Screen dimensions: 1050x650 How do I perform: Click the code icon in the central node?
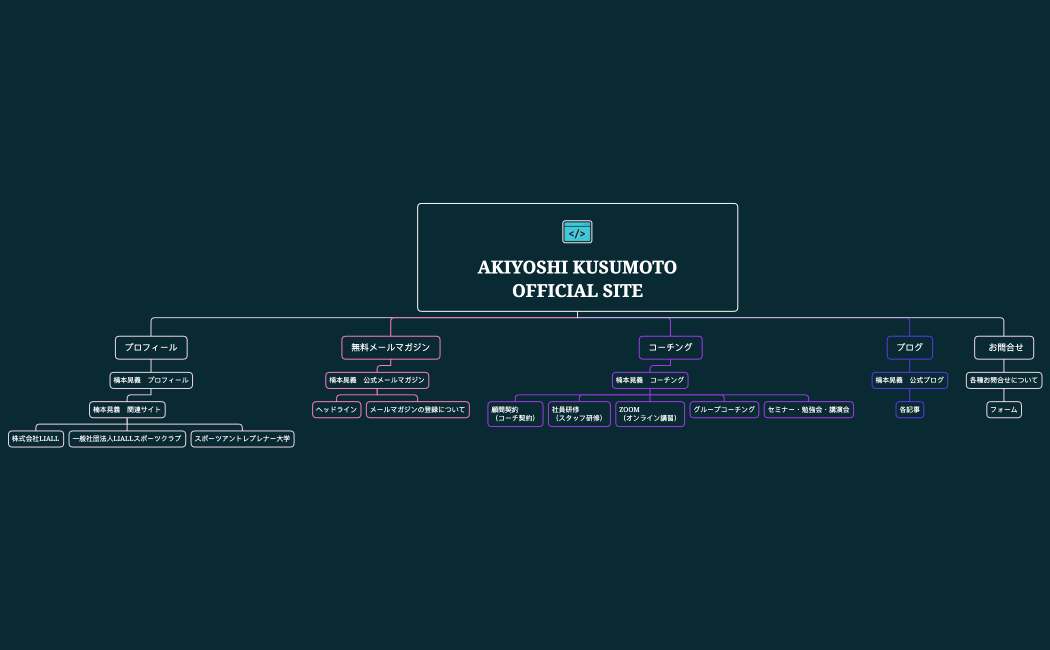[577, 232]
